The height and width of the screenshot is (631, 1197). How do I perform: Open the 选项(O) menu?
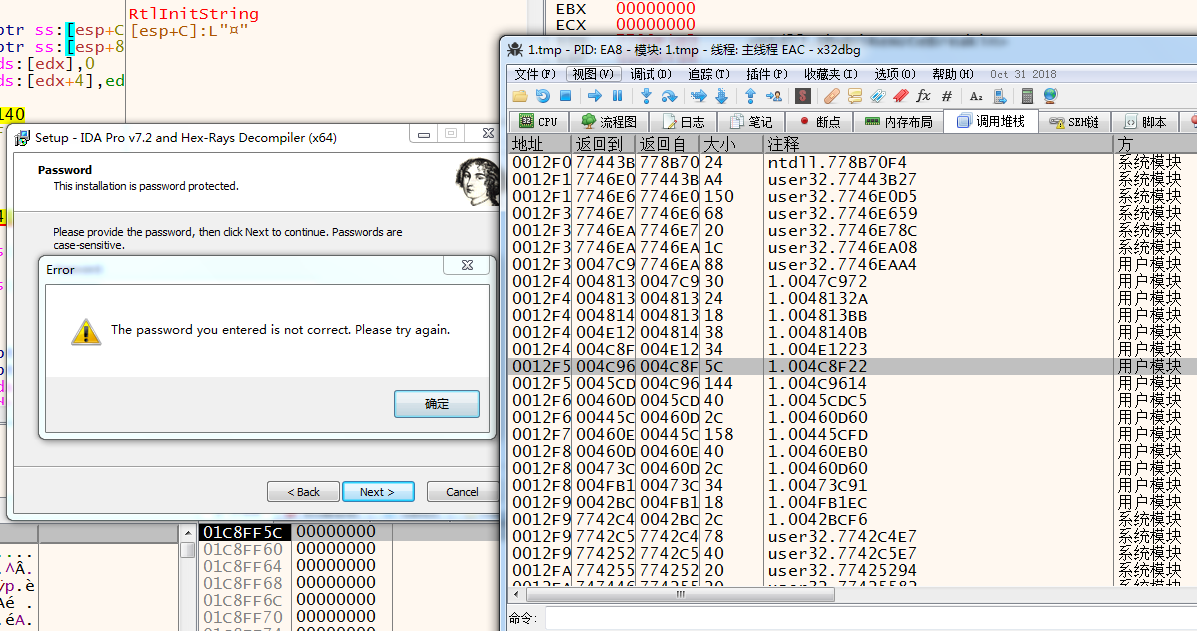point(895,74)
